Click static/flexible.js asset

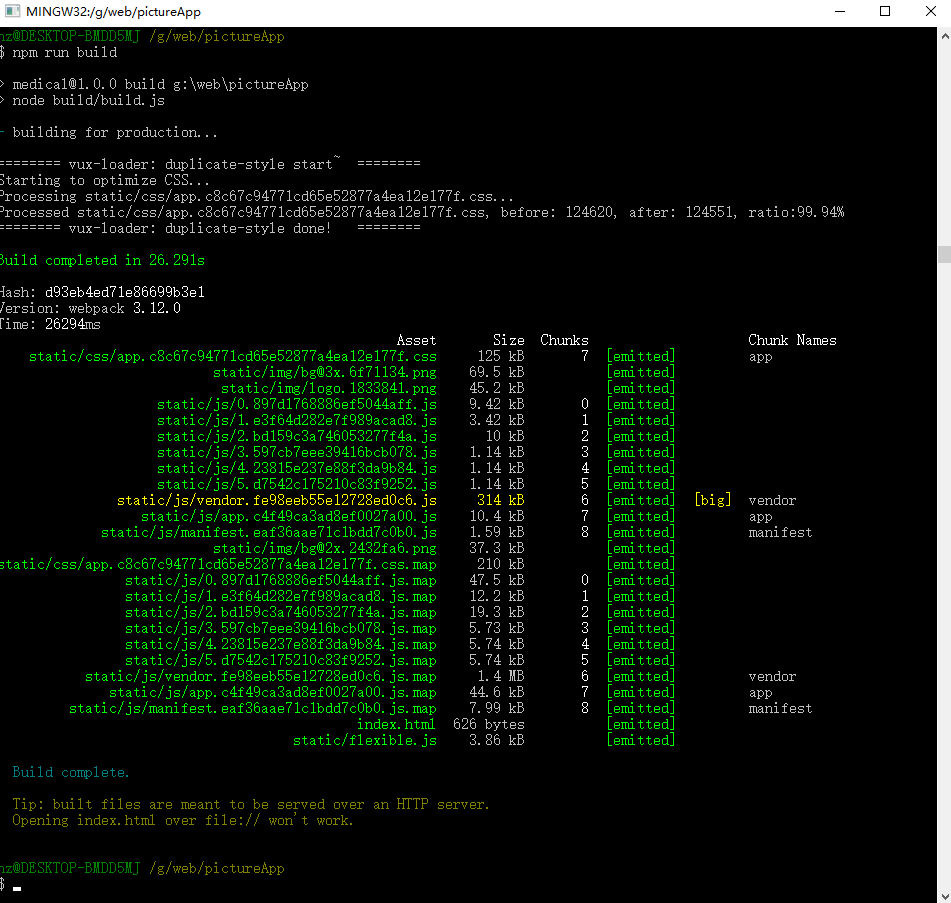(365, 740)
